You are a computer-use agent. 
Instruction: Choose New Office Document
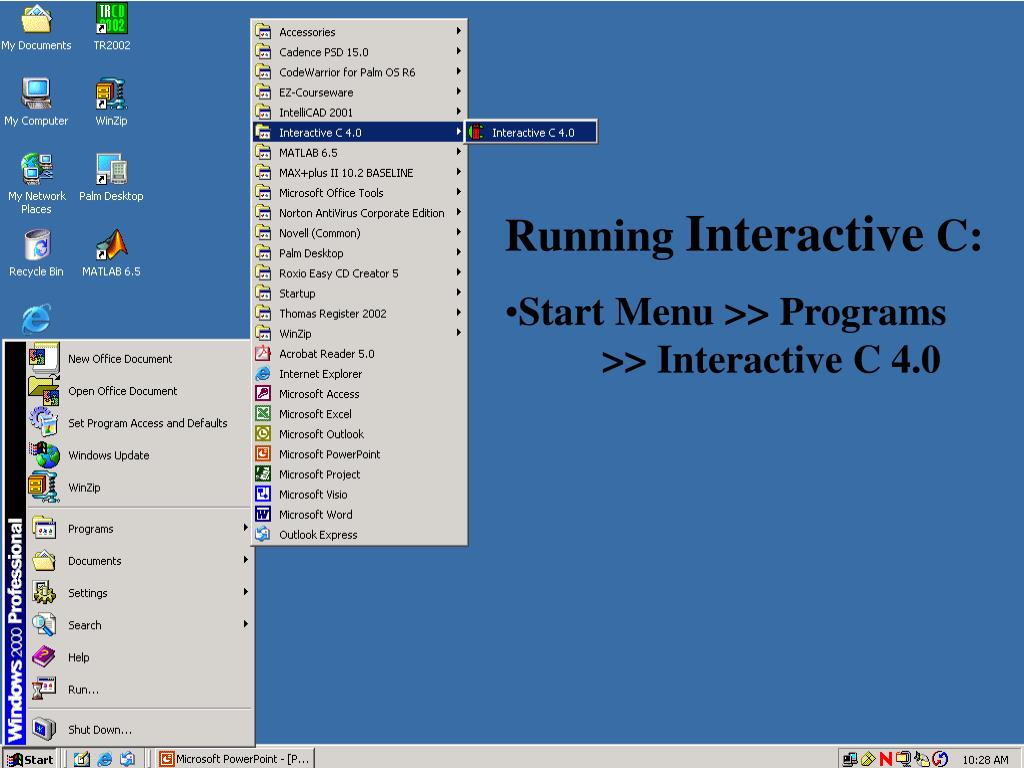coord(139,359)
